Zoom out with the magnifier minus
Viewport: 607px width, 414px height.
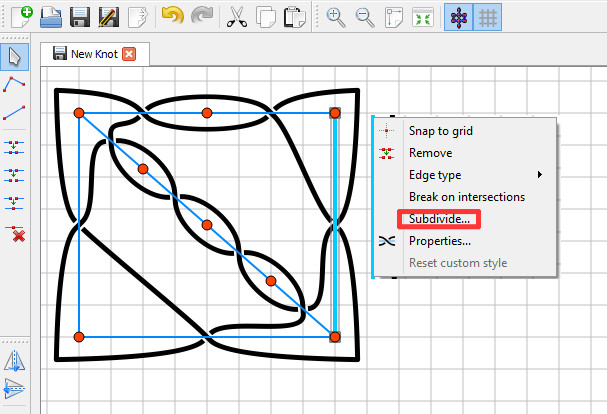(365, 17)
